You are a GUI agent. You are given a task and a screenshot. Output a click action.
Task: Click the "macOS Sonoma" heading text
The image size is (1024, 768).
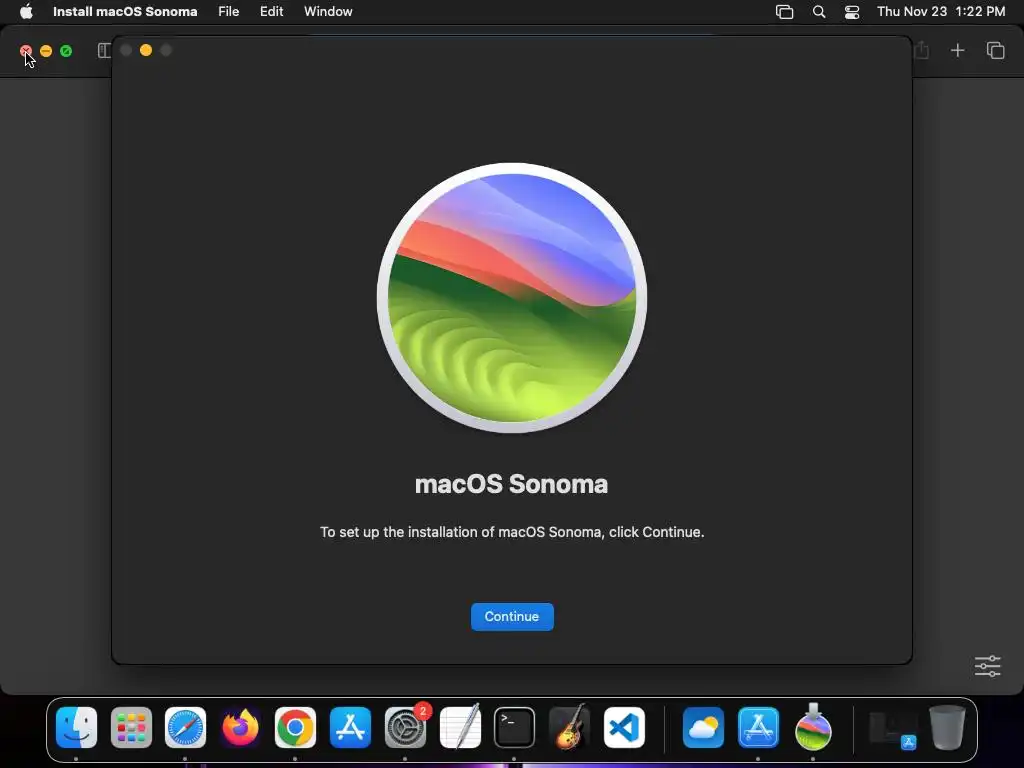pyautogui.click(x=511, y=484)
